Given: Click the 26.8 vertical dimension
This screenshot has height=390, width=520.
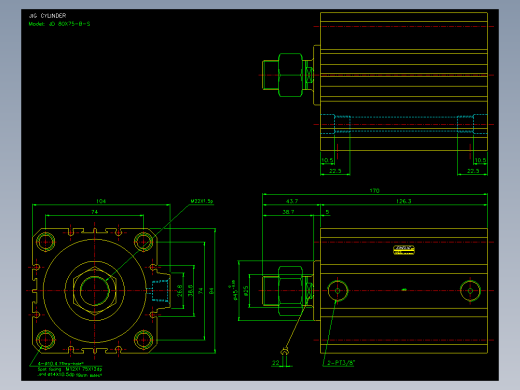Looking at the screenshot, I should tap(179, 291).
